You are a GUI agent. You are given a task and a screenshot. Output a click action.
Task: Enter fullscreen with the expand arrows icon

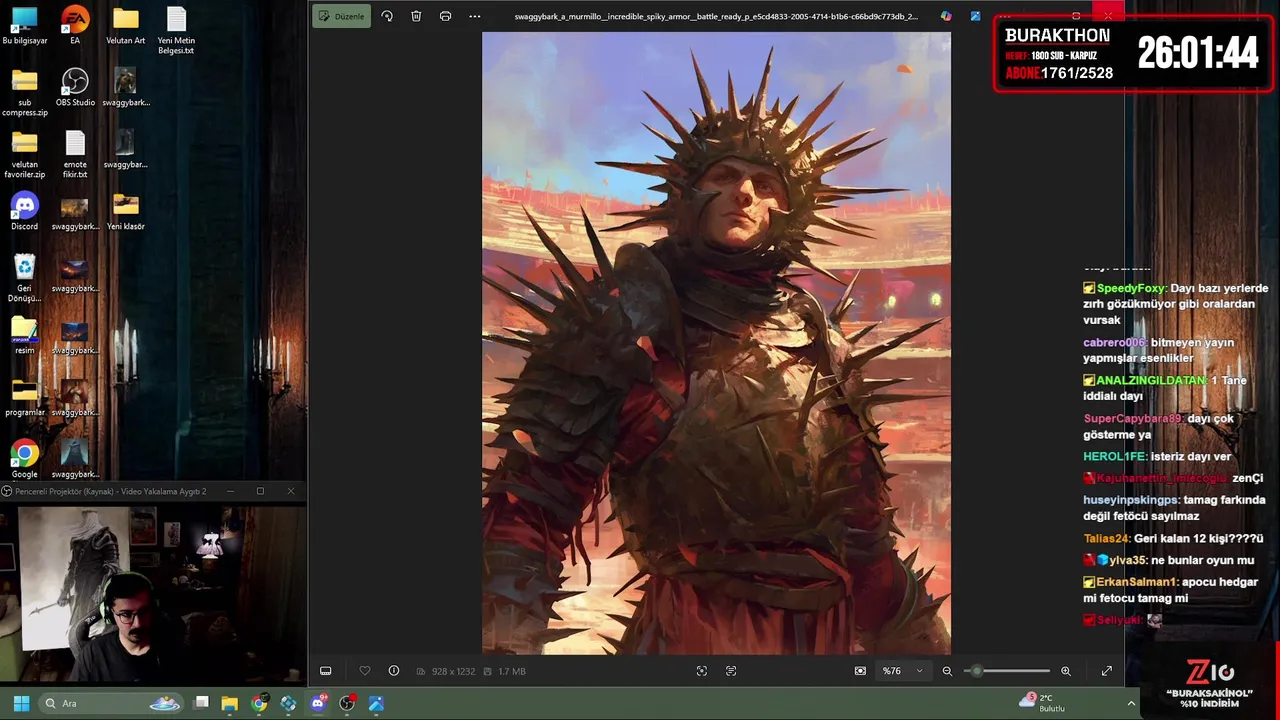pos(1106,671)
